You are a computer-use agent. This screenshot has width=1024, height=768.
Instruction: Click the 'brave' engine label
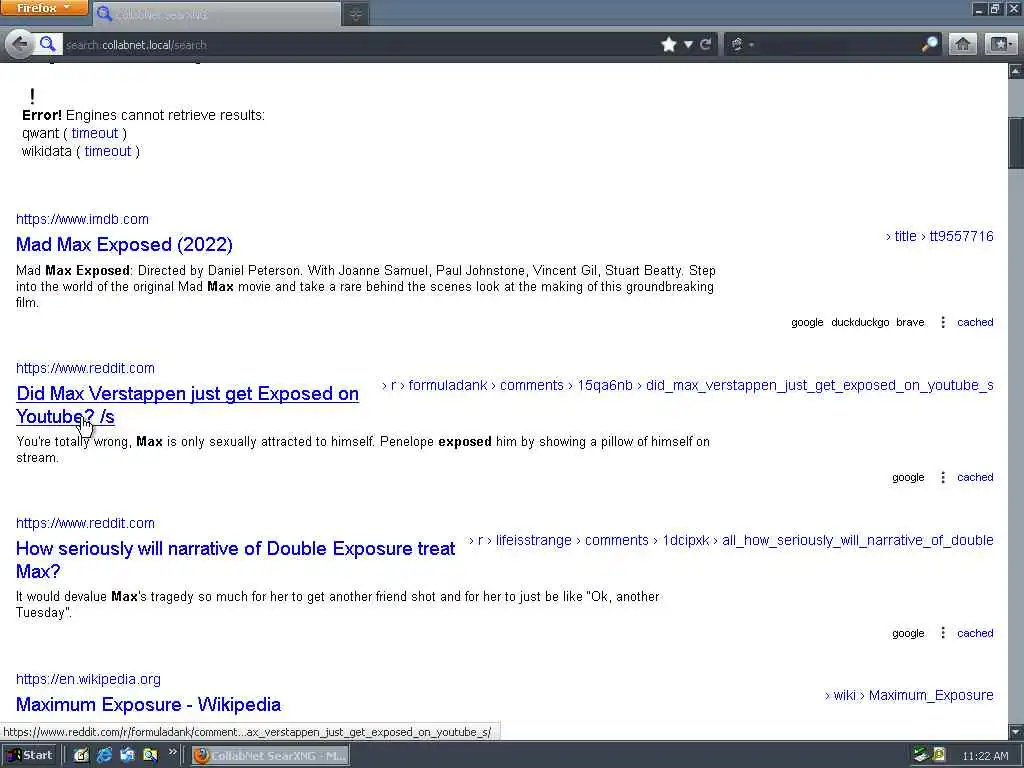(910, 323)
